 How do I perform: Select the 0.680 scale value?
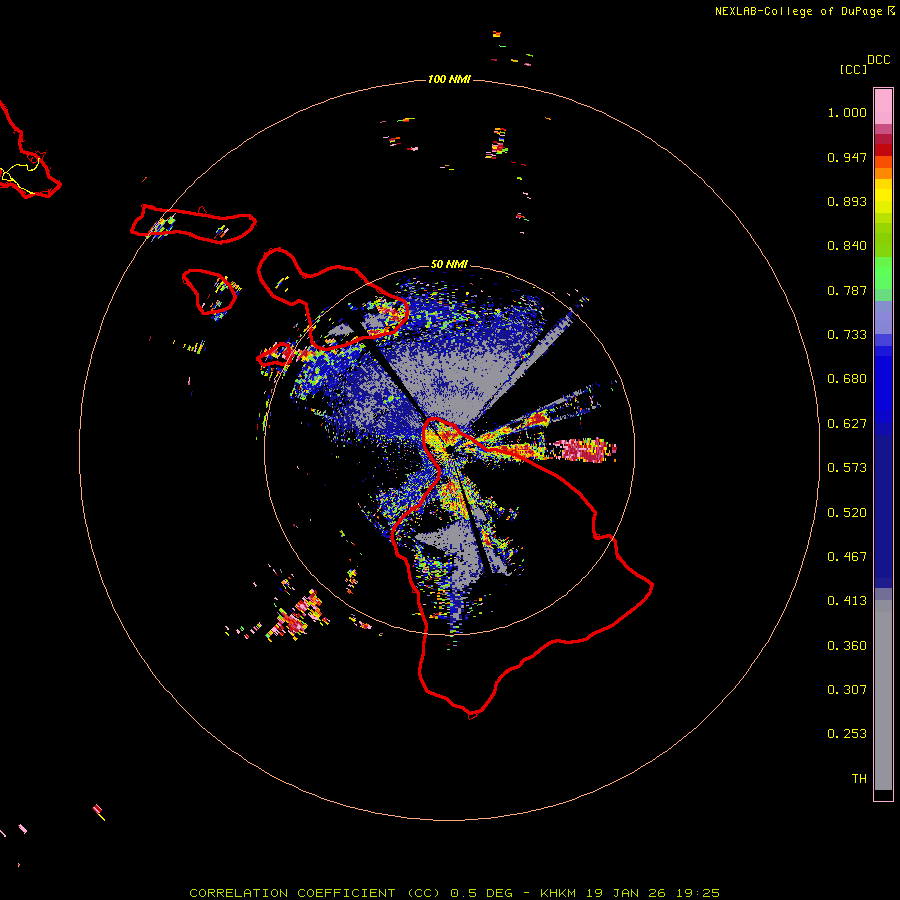[x=847, y=379]
